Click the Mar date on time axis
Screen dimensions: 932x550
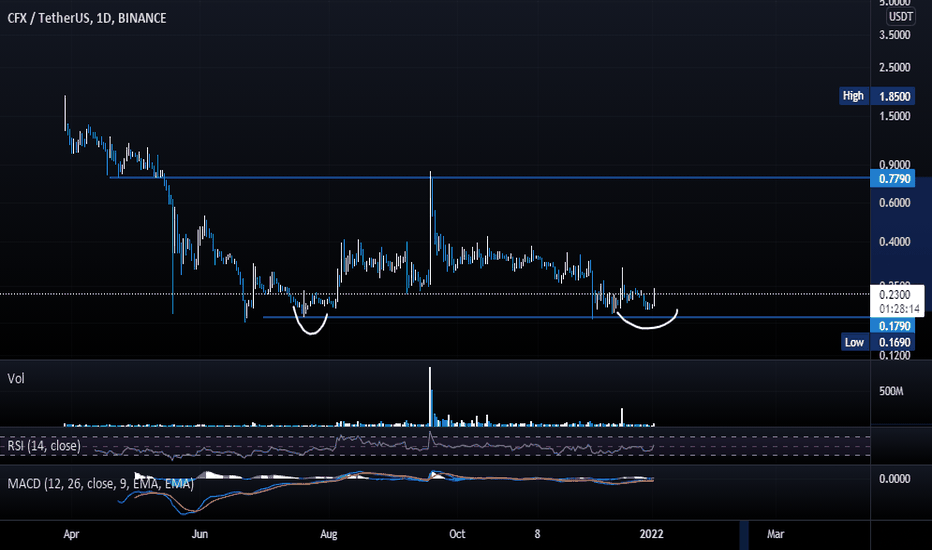775,534
